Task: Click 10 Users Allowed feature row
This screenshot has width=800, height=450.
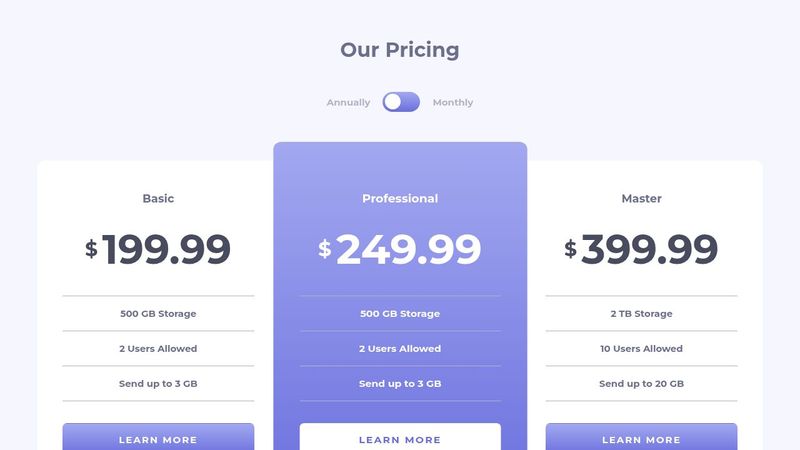Action: click(641, 348)
